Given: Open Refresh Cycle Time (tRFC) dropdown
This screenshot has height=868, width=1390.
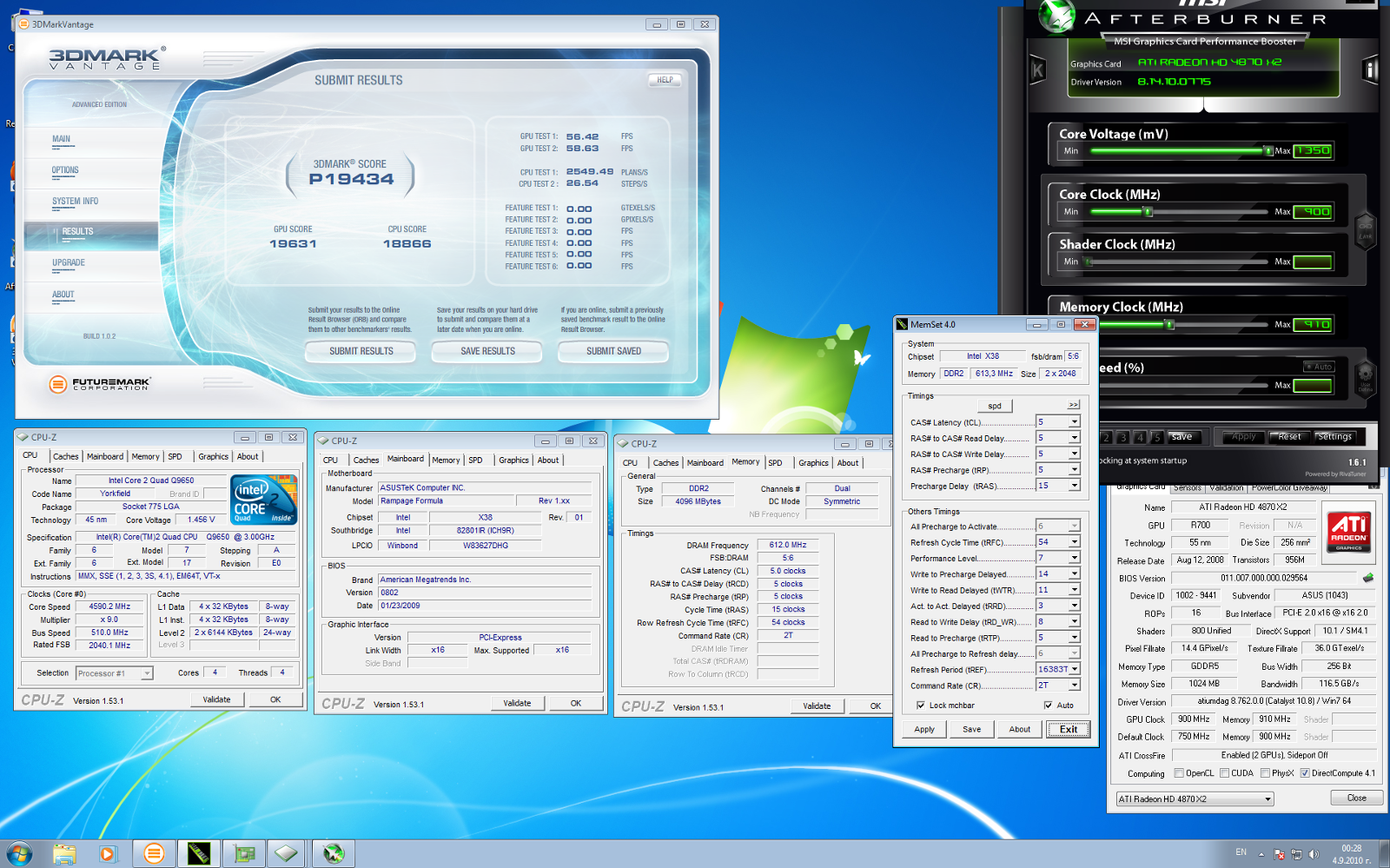Looking at the screenshot, I should 1075,542.
